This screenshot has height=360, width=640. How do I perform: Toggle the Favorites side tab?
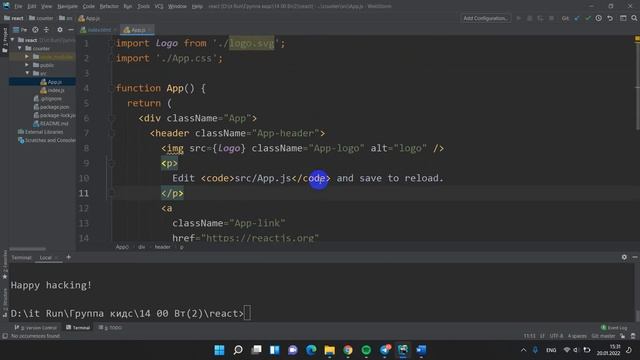pos(4,265)
